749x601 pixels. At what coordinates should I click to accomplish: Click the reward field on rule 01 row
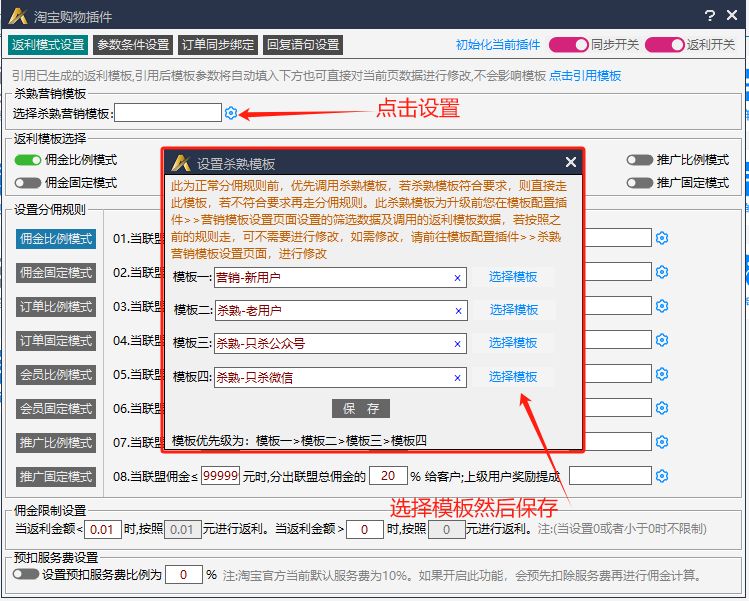617,237
